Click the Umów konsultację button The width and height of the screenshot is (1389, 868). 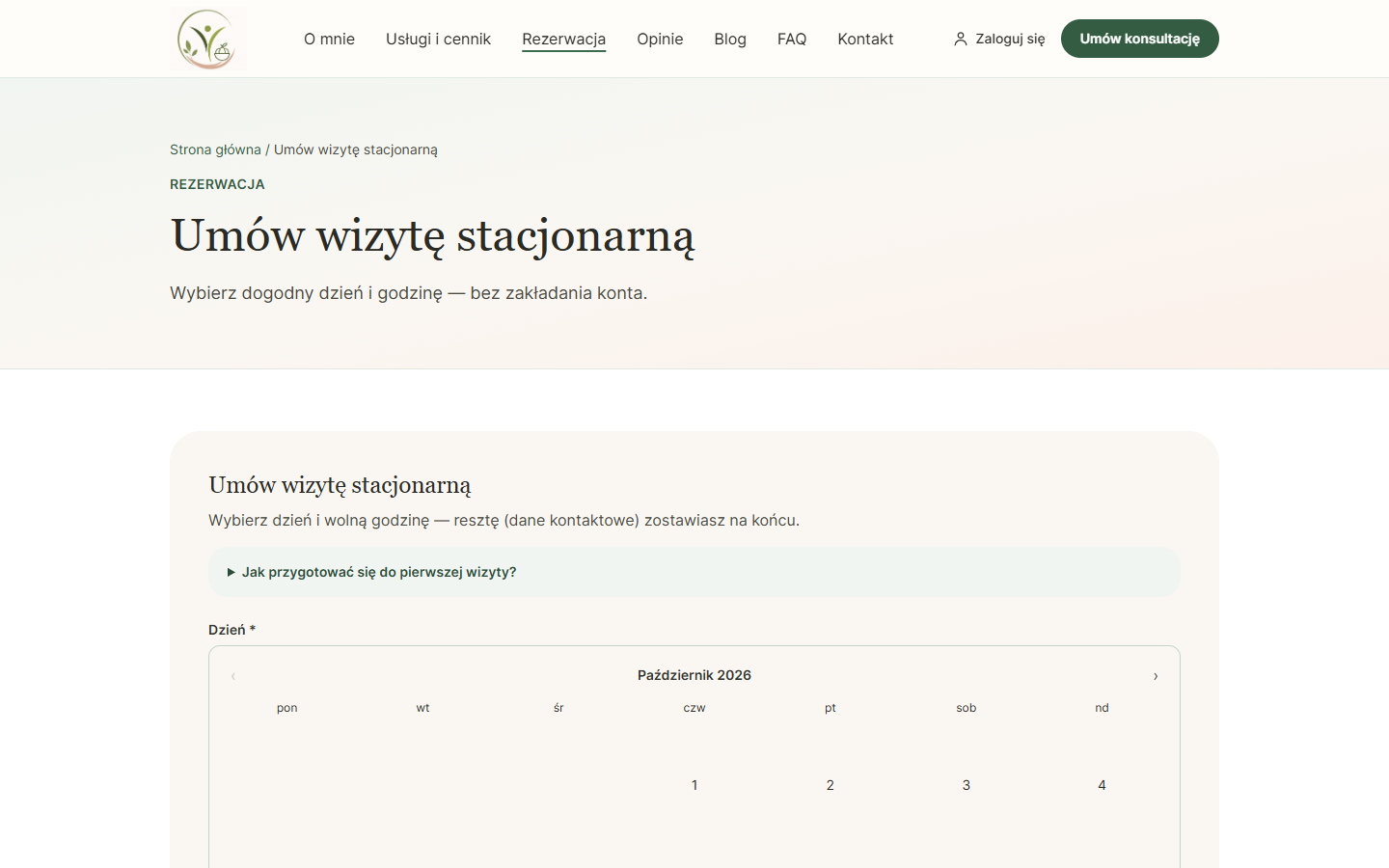pyautogui.click(x=1140, y=39)
